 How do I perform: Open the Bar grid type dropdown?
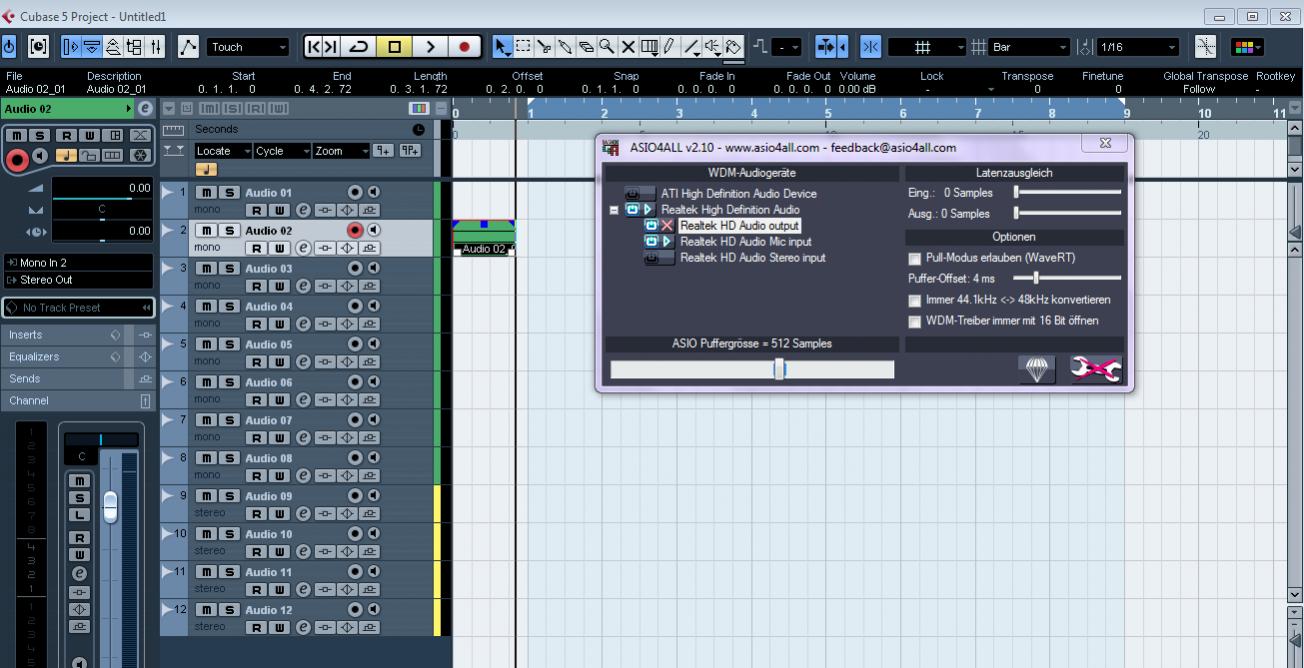(1030, 47)
